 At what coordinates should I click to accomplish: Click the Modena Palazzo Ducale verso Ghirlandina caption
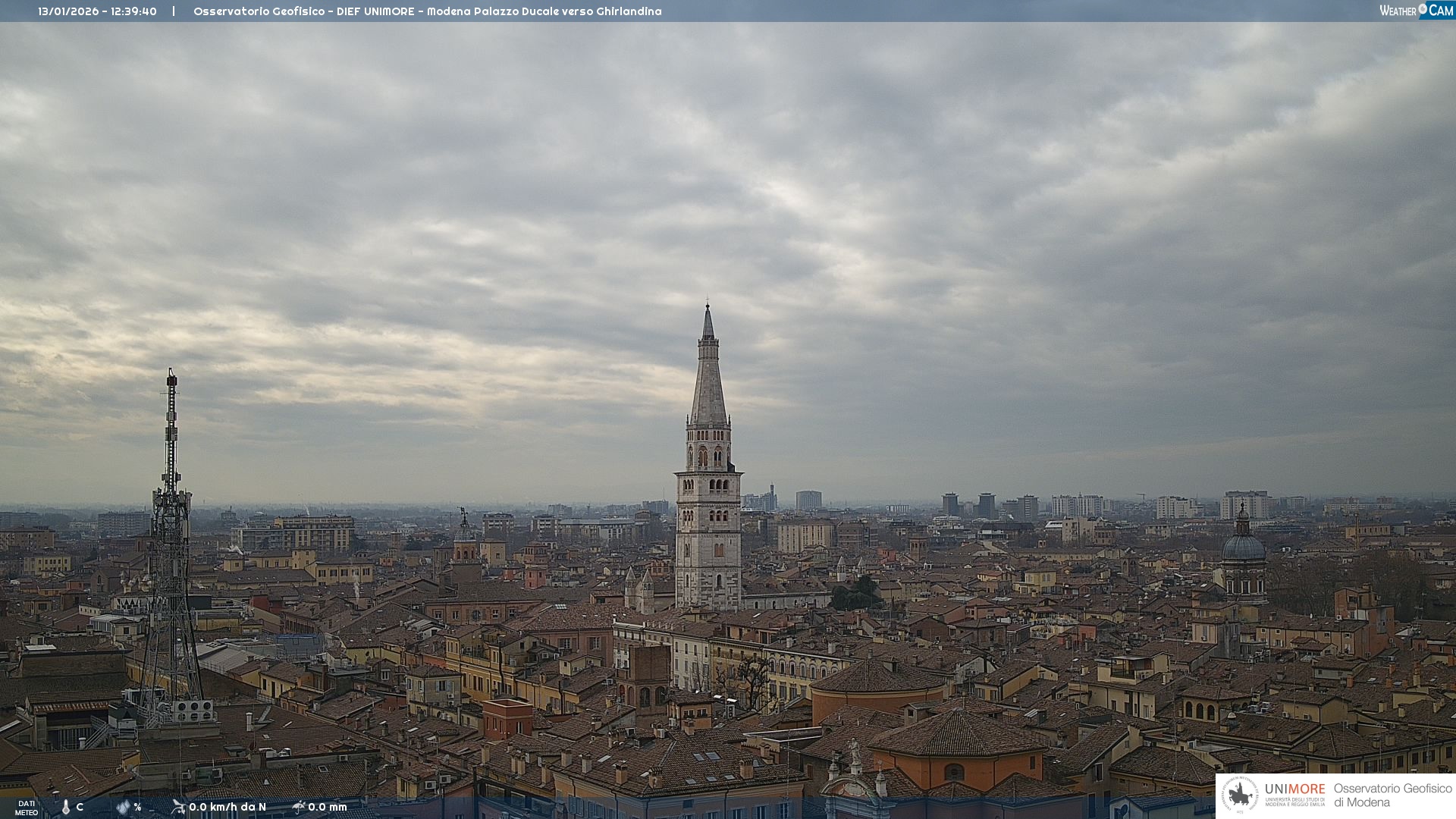(x=544, y=11)
